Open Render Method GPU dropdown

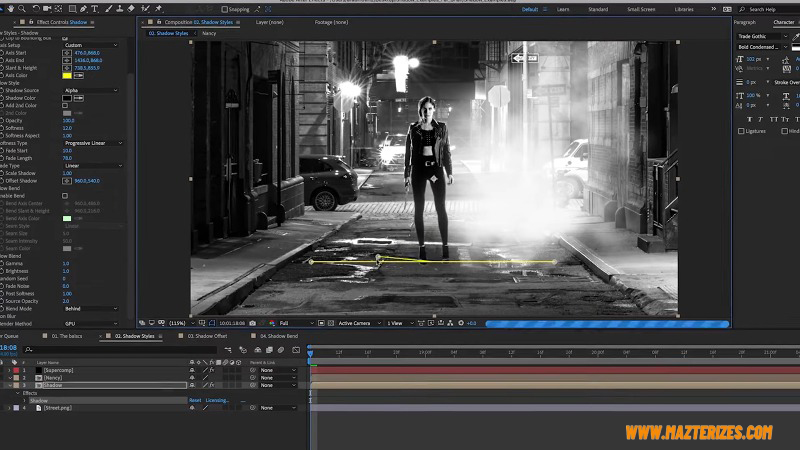click(91, 324)
